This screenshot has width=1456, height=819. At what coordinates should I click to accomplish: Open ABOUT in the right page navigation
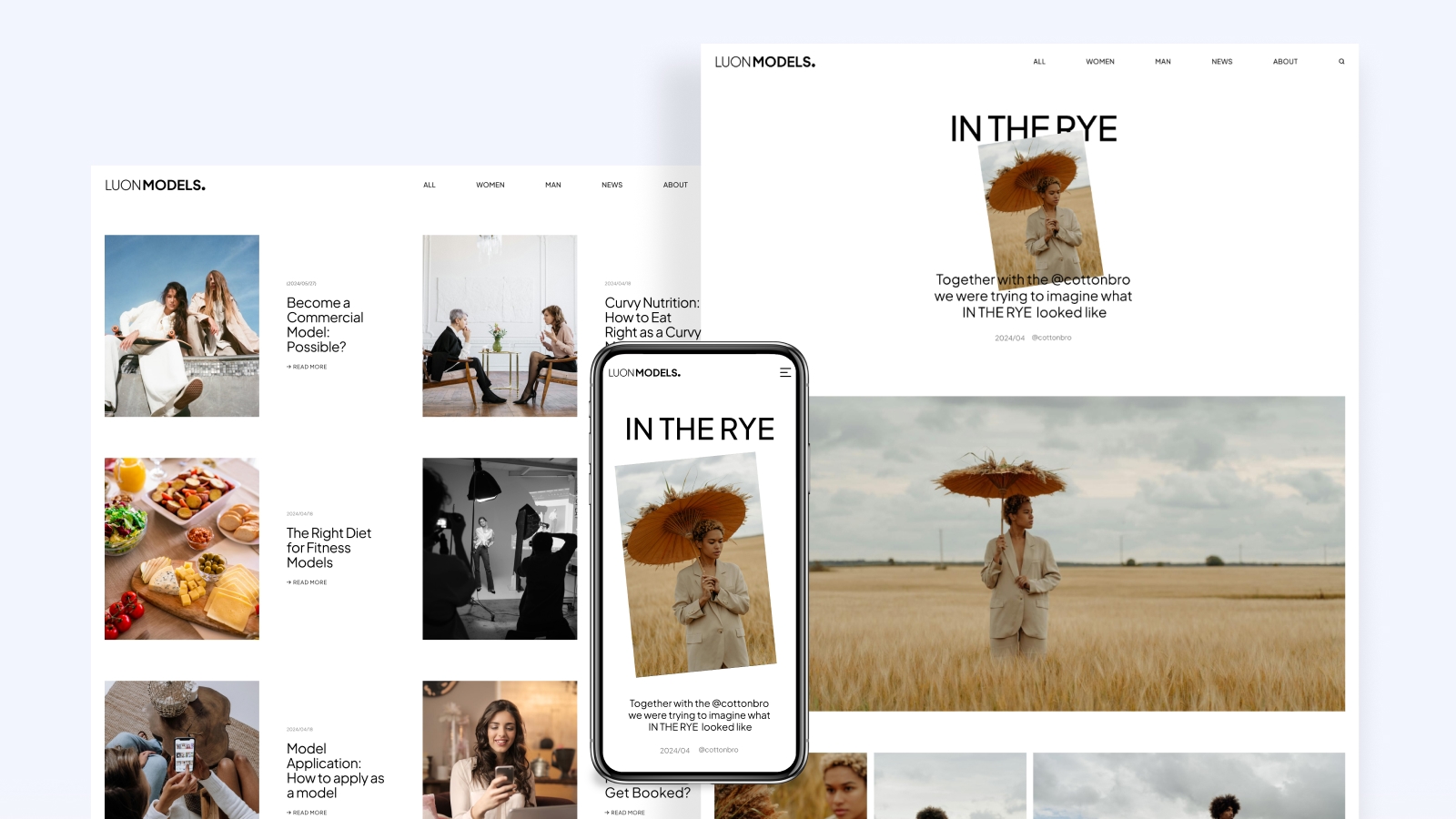(1285, 62)
